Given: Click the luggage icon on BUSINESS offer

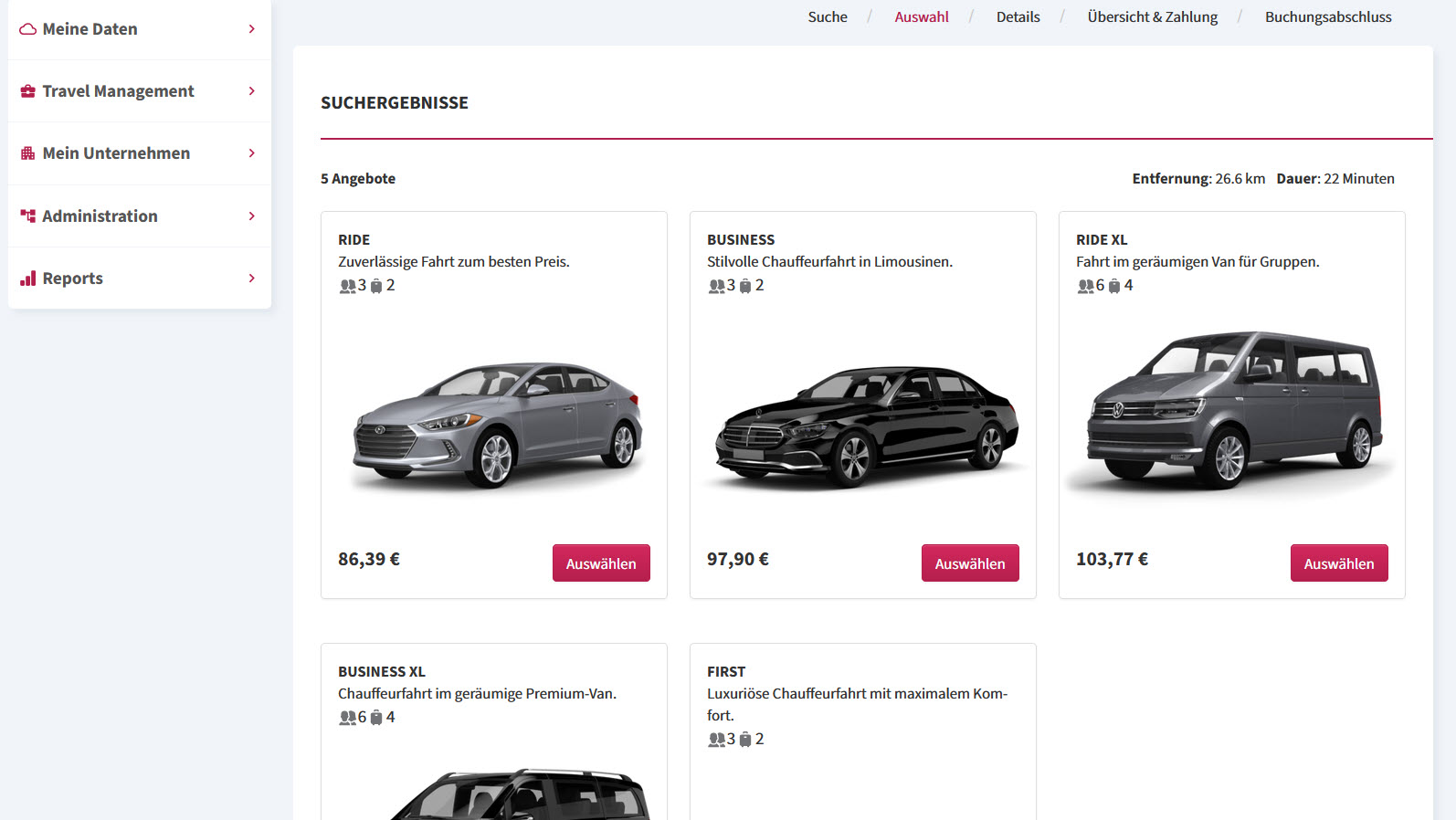Looking at the screenshot, I should (745, 286).
